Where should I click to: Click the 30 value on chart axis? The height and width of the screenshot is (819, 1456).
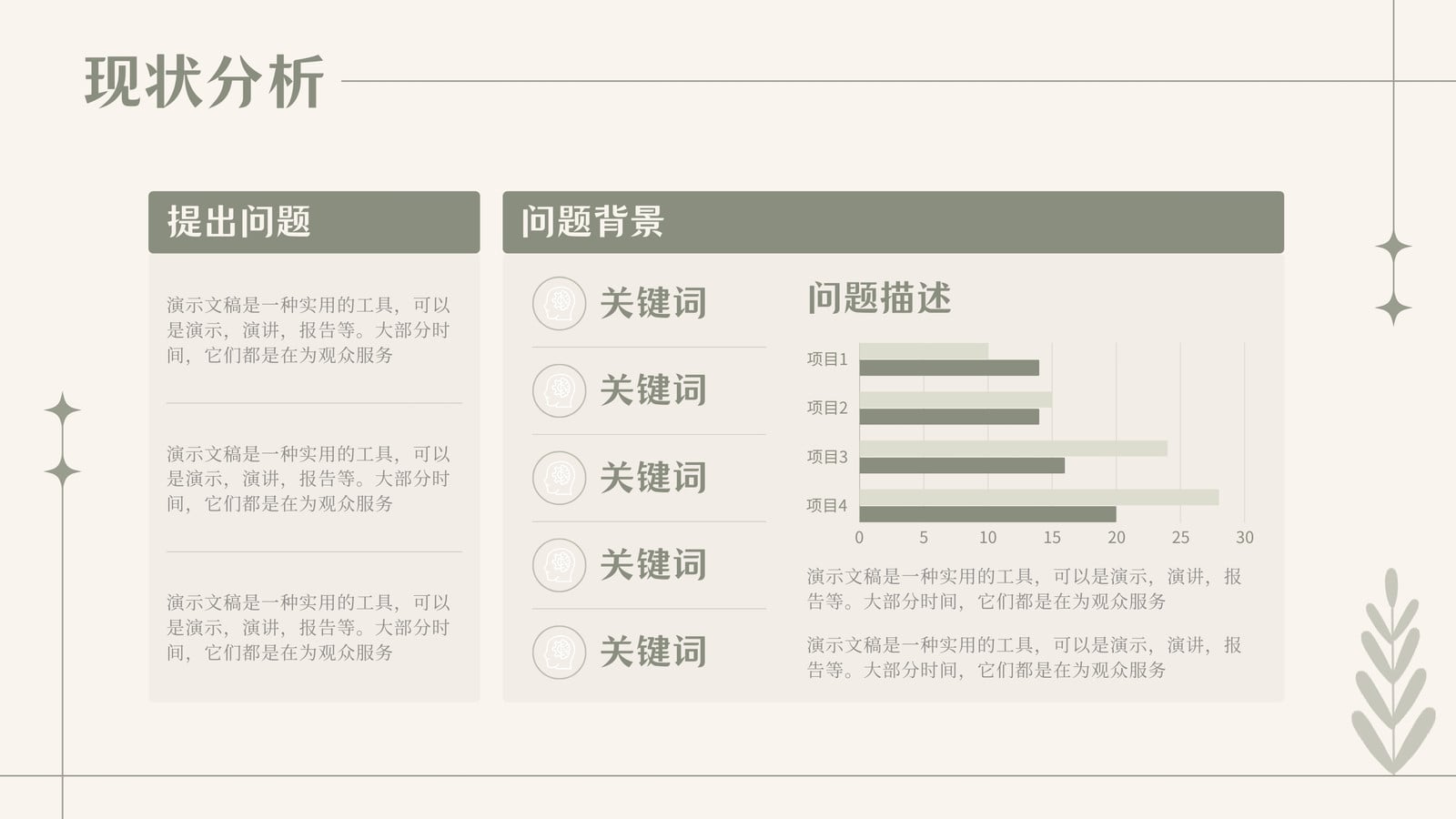coord(1244,538)
